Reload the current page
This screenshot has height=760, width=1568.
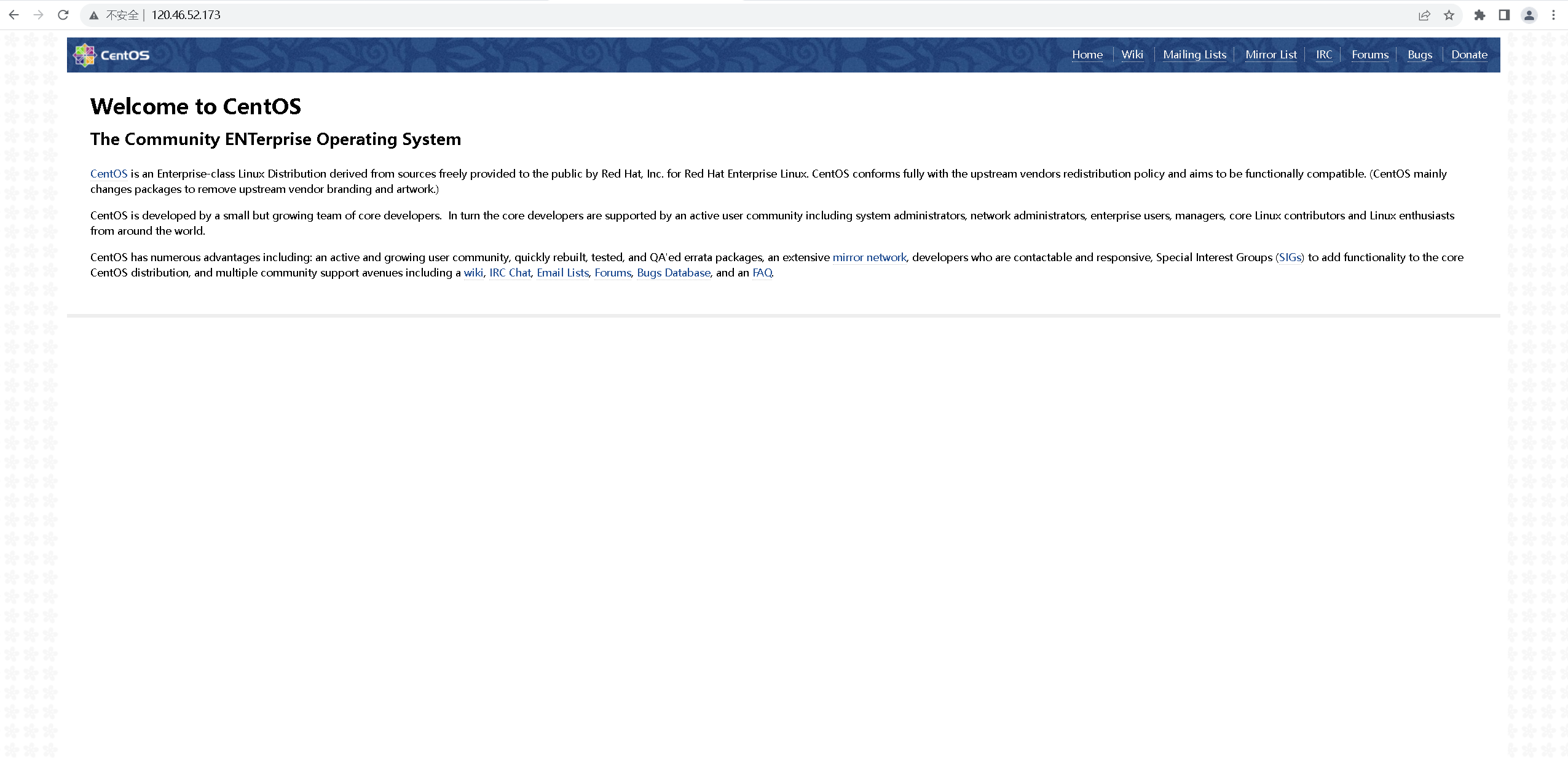coord(63,15)
